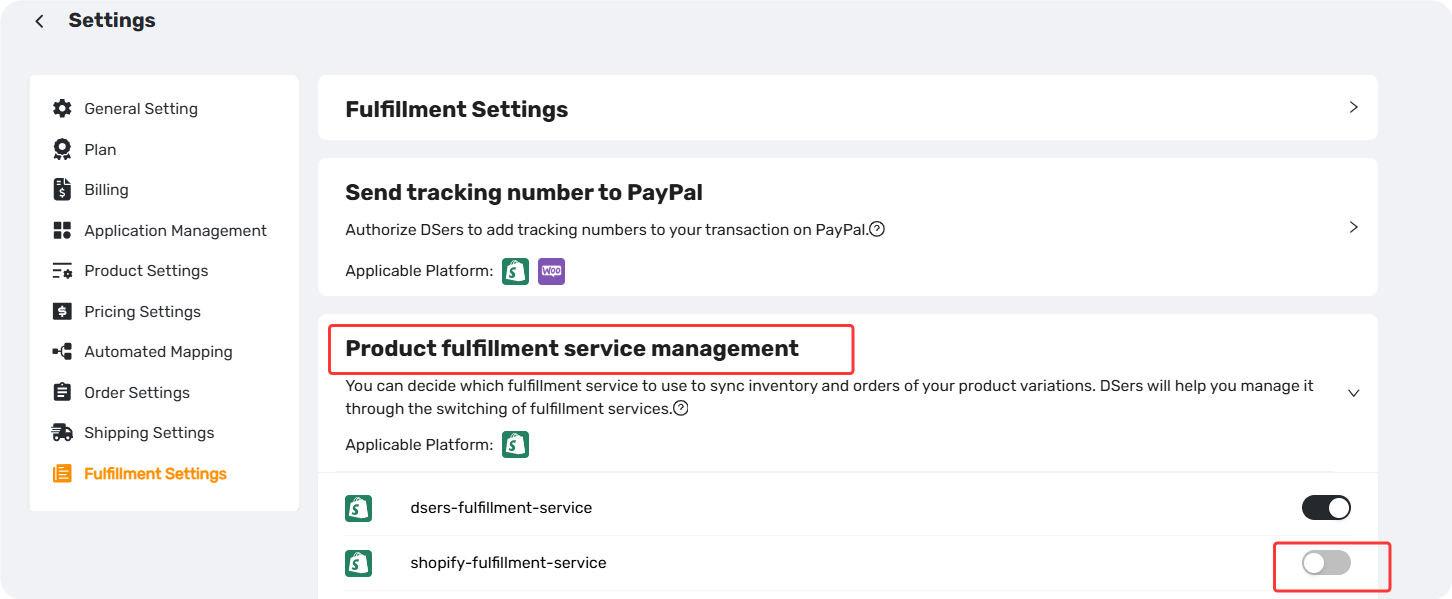Open Order Settings from sidebar
The width and height of the screenshot is (1452, 599).
coord(137,392)
